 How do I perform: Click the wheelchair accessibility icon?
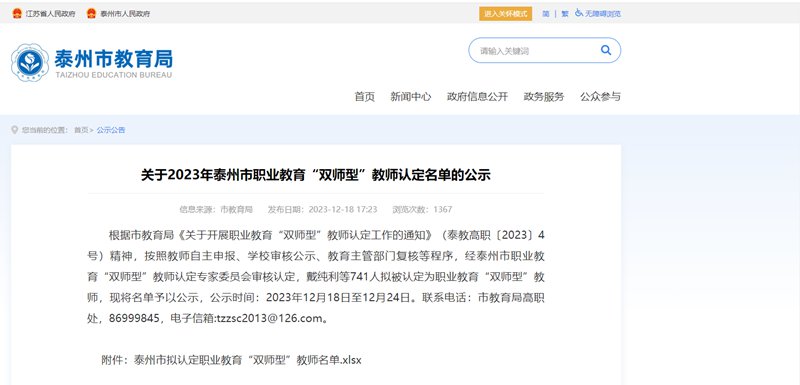[579, 13]
